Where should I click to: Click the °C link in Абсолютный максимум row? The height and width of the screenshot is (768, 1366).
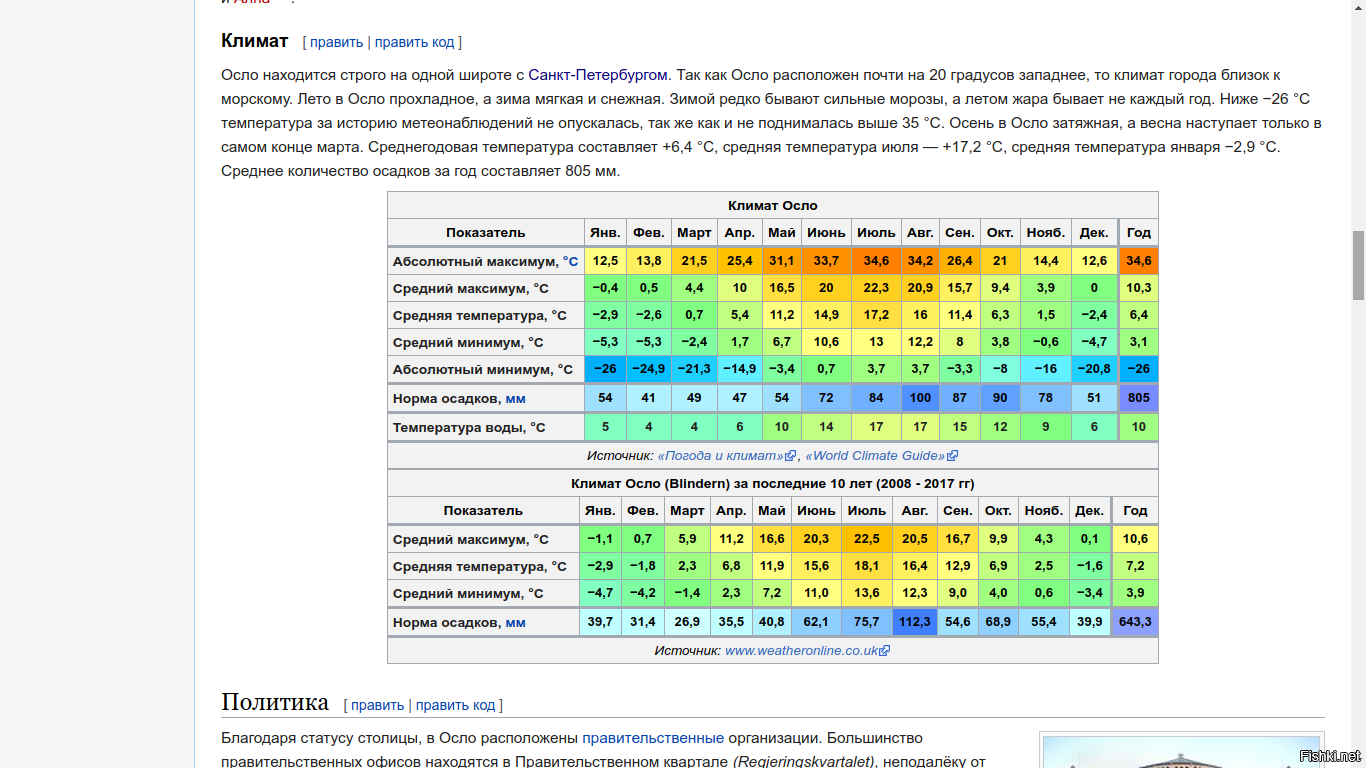tap(570, 261)
